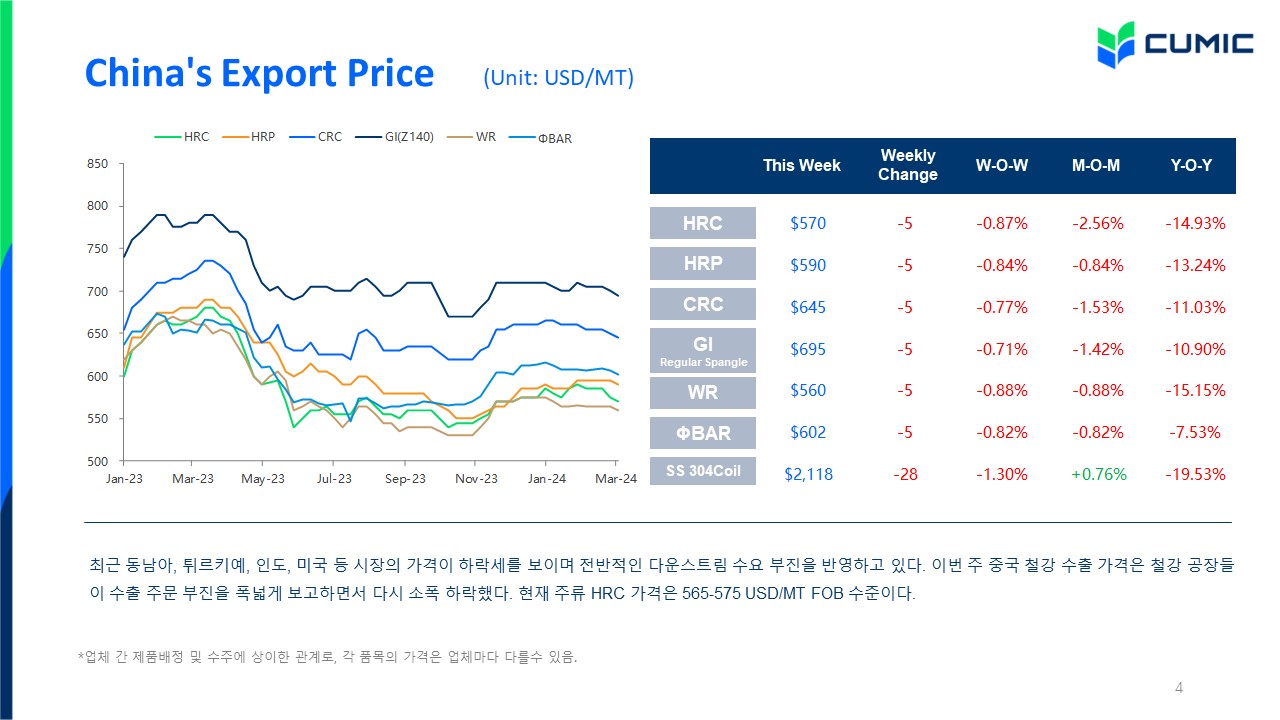Click the page number 4
This screenshot has height=720, width=1280.
pos(1179,687)
